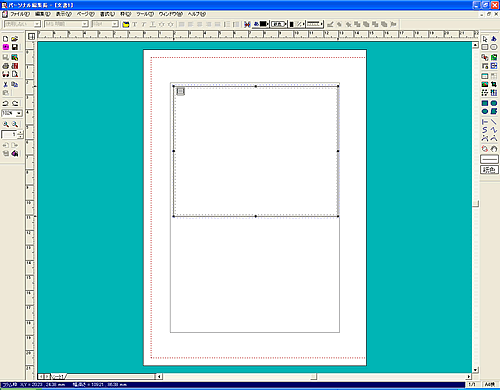Viewport: 500px width, 390px height.
Task: Select the outlined rectangle frame tool on right
Action: point(485,47)
